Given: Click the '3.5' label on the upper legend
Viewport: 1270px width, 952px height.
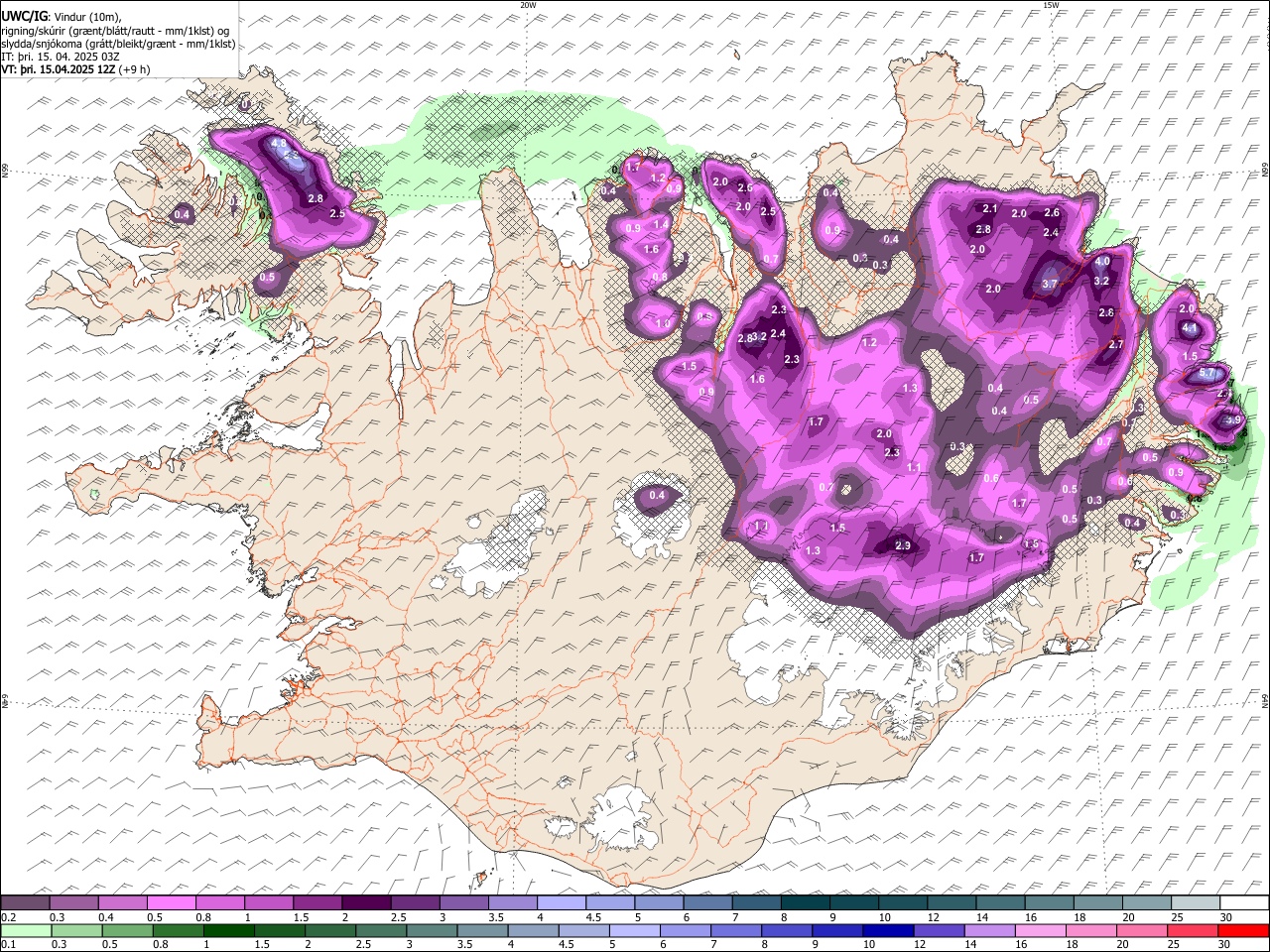Looking at the screenshot, I should click(496, 917).
